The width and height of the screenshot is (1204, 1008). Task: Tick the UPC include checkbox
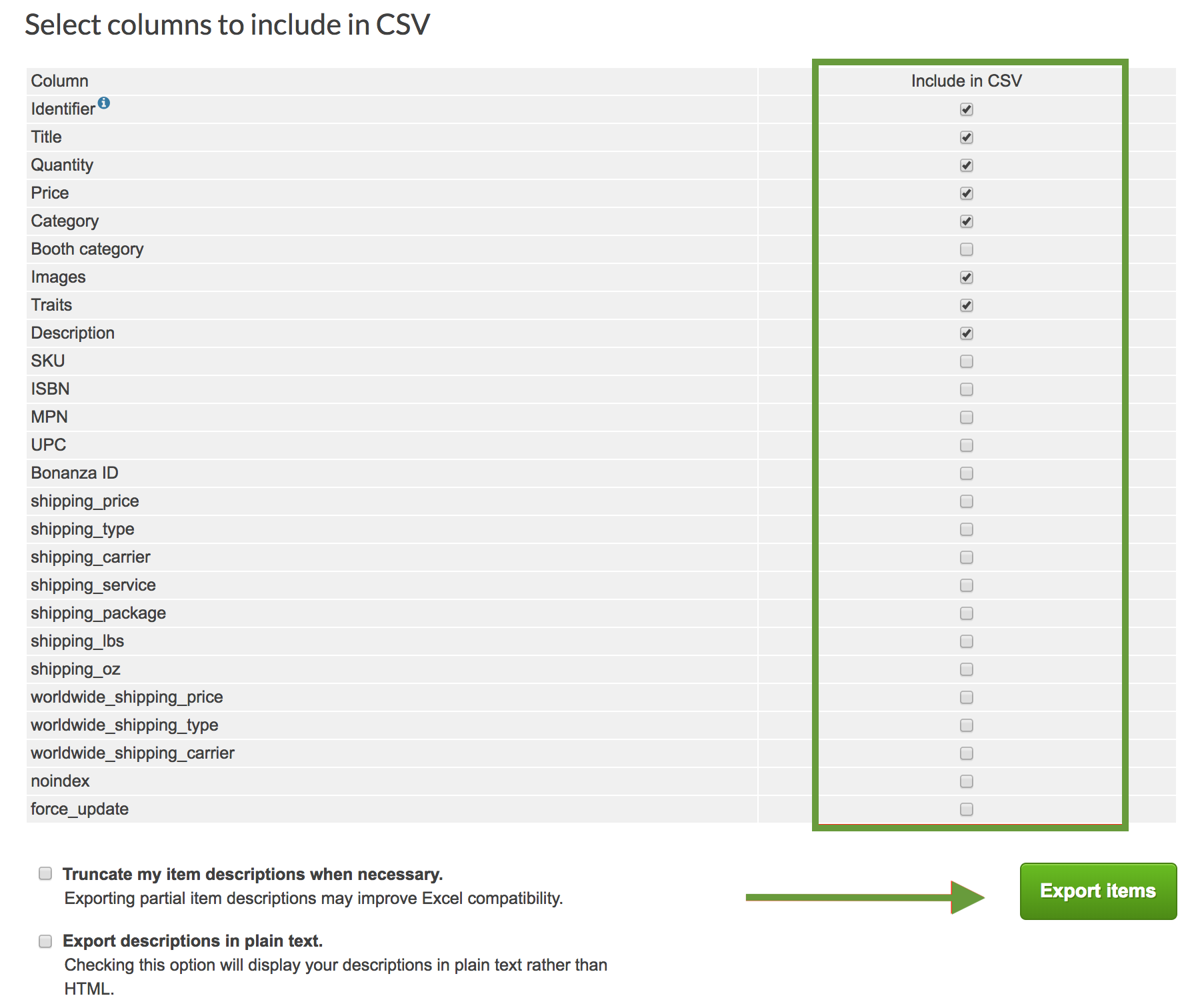pos(966,445)
